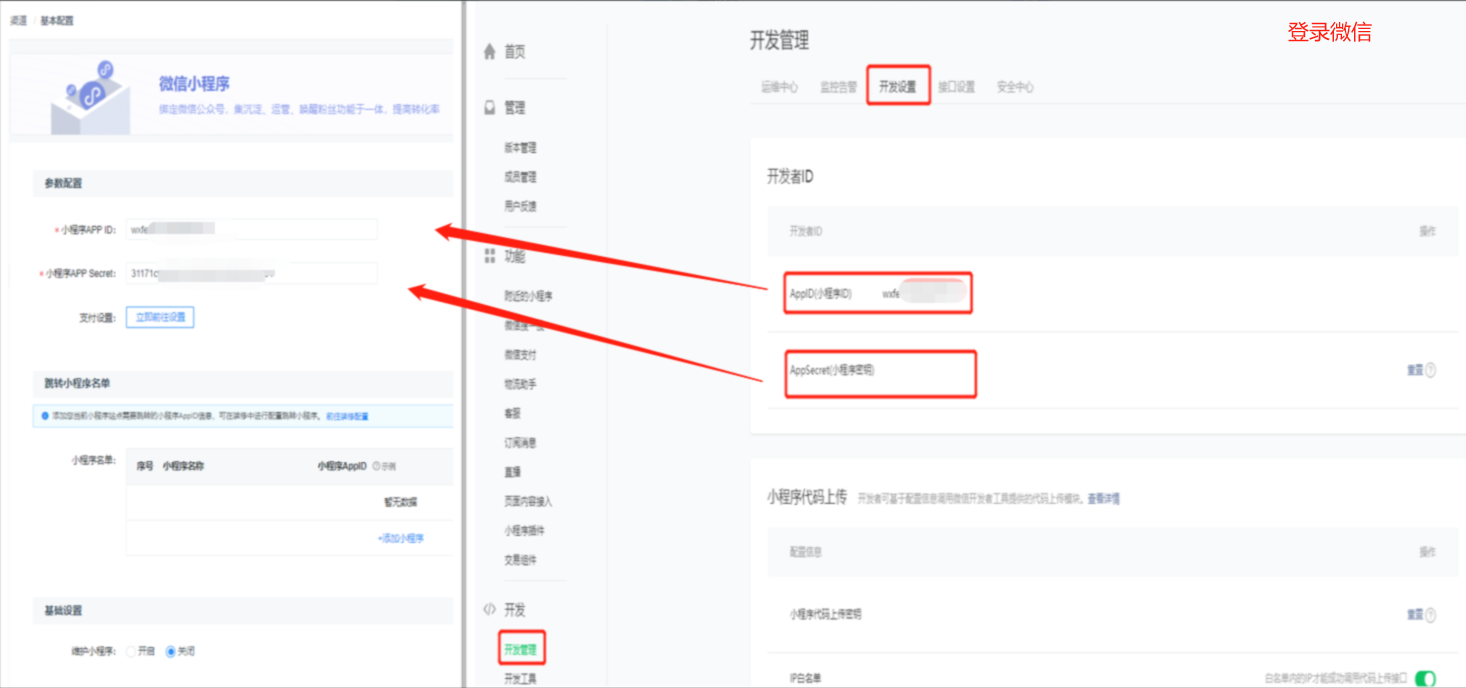
Task: Select the 关闭 radio for 维护小程序
Action: tap(171, 651)
